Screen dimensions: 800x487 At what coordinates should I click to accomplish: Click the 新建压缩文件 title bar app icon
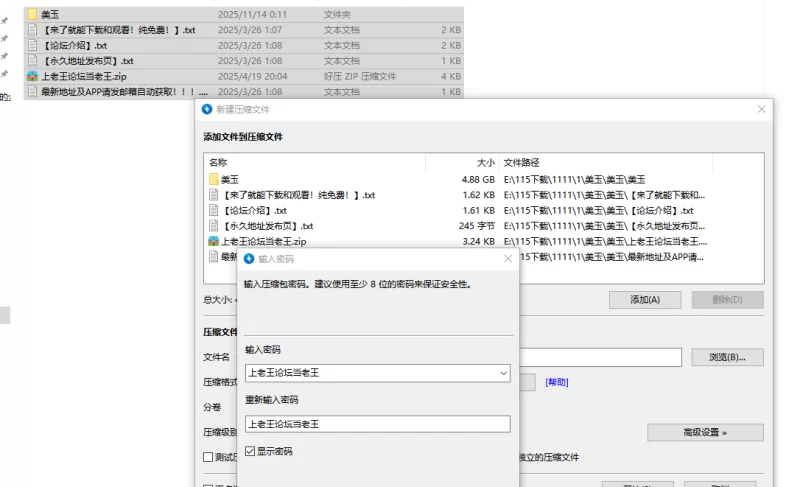208,109
